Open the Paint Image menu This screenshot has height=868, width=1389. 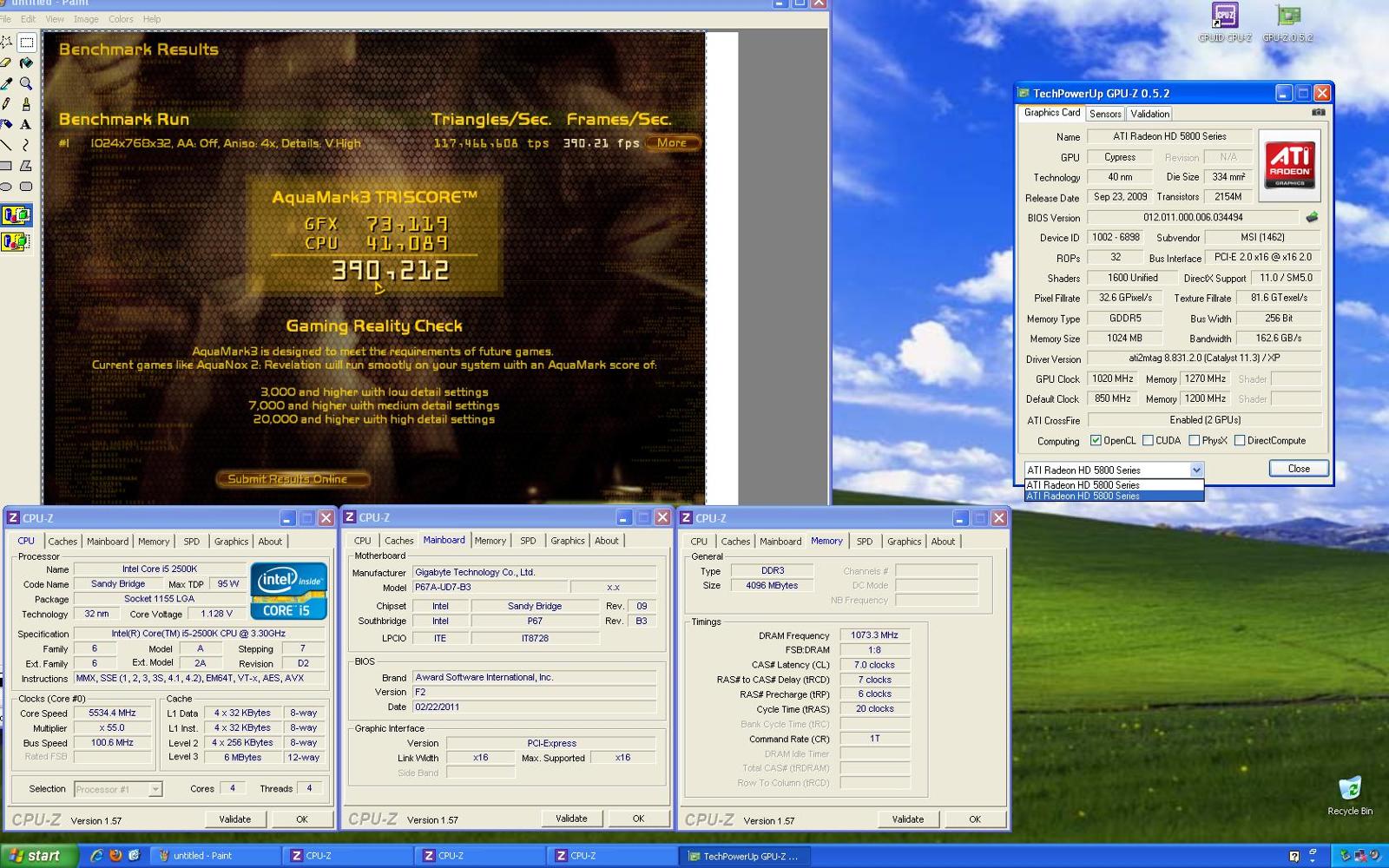[86, 19]
